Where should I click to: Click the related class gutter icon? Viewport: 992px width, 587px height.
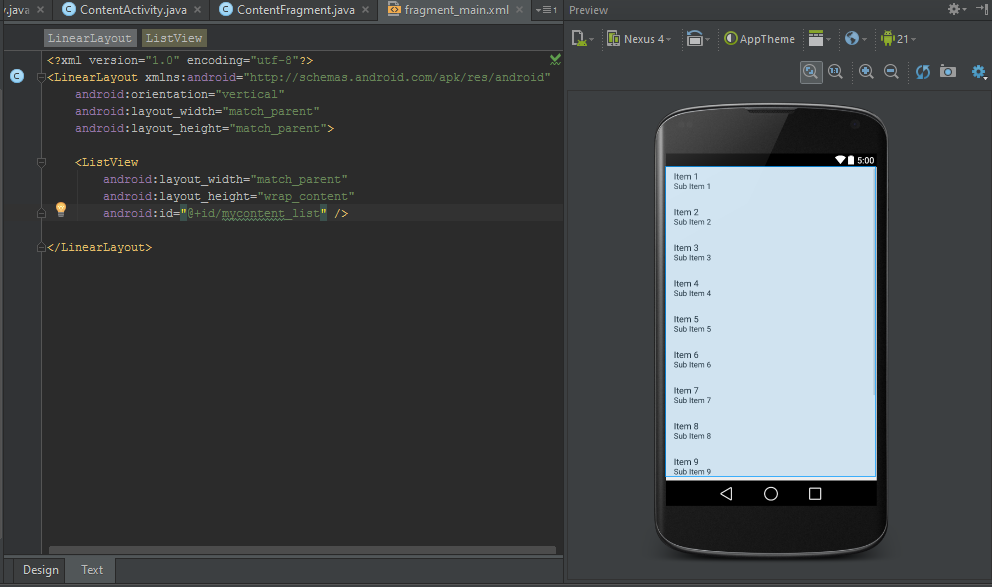pos(17,76)
